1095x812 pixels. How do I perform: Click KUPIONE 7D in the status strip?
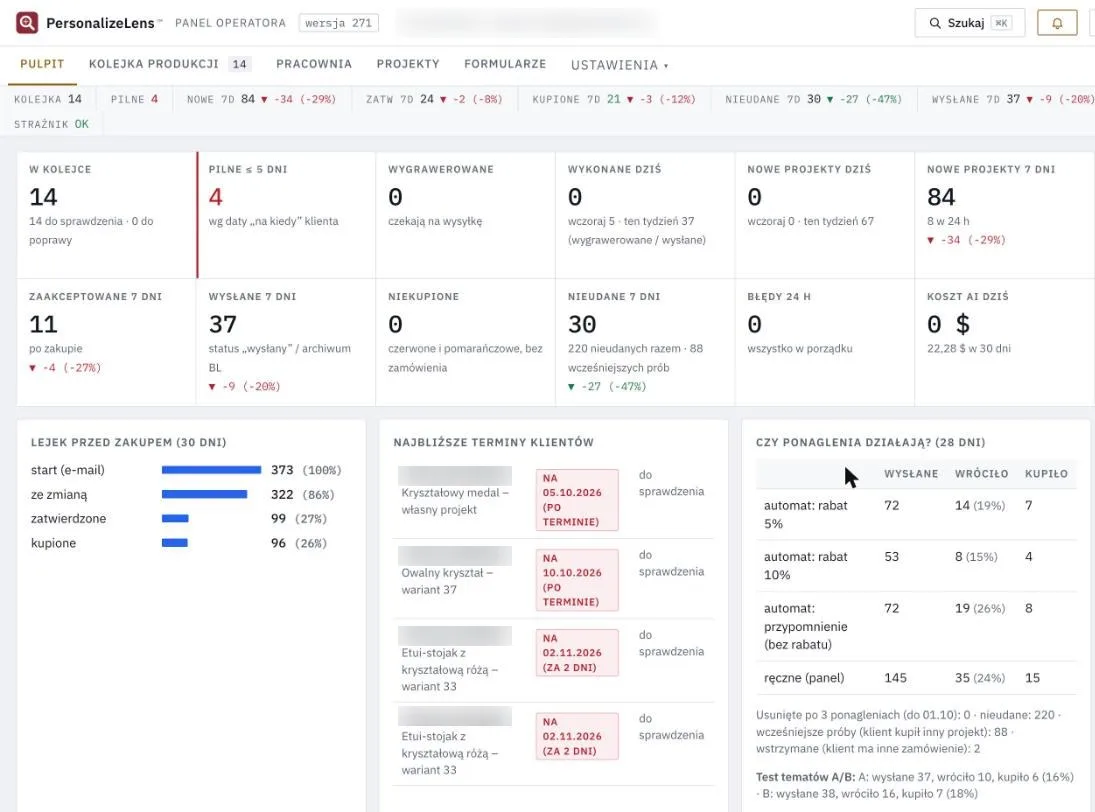(614, 99)
